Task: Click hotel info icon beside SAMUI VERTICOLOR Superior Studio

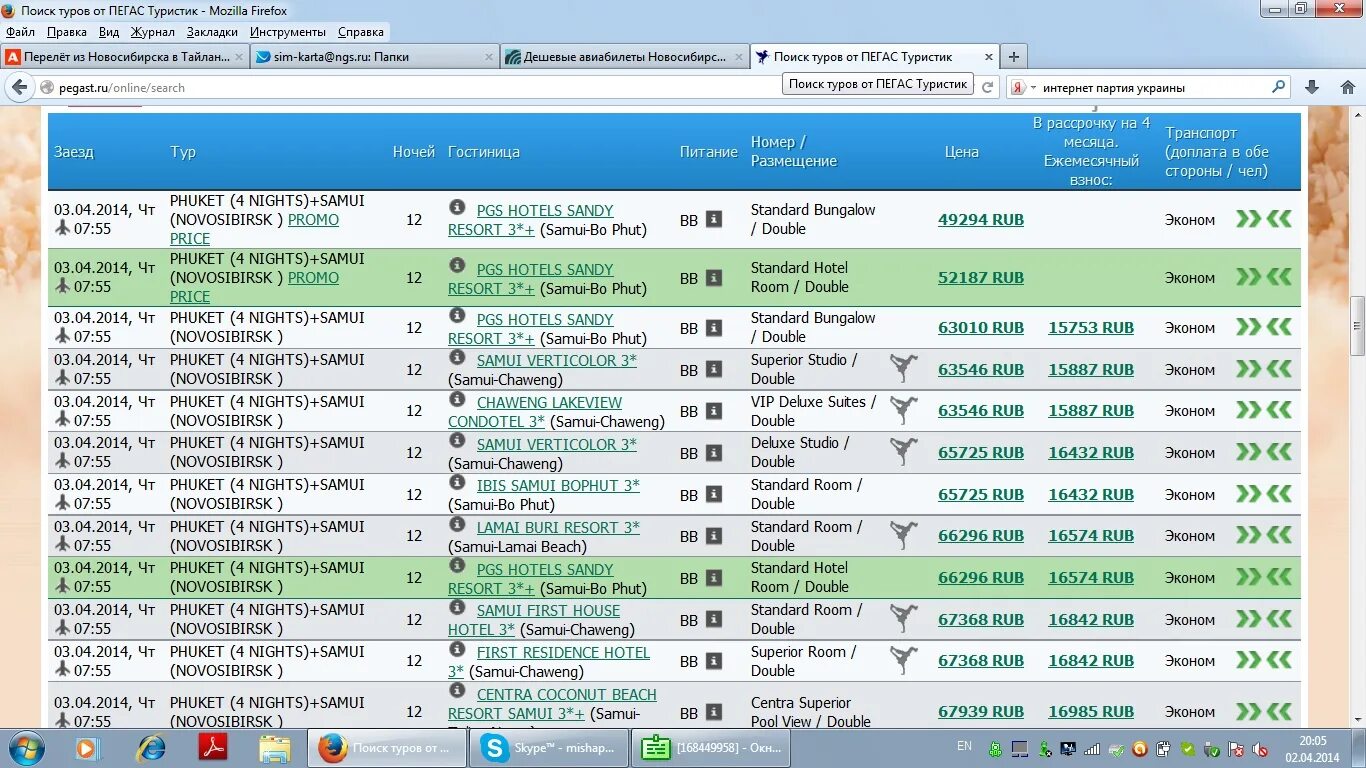Action: point(457,357)
